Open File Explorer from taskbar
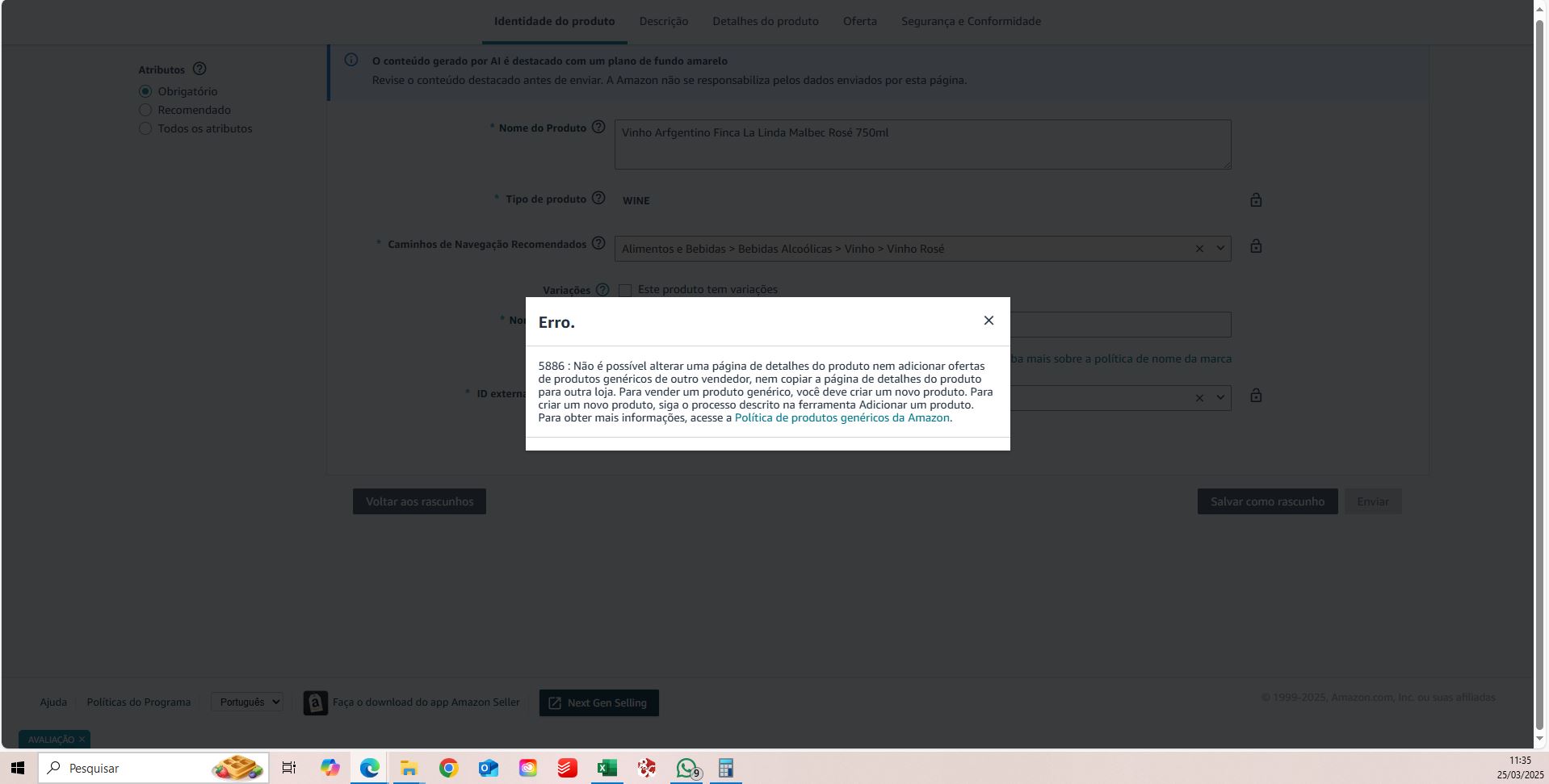The image size is (1549, 784). (409, 768)
